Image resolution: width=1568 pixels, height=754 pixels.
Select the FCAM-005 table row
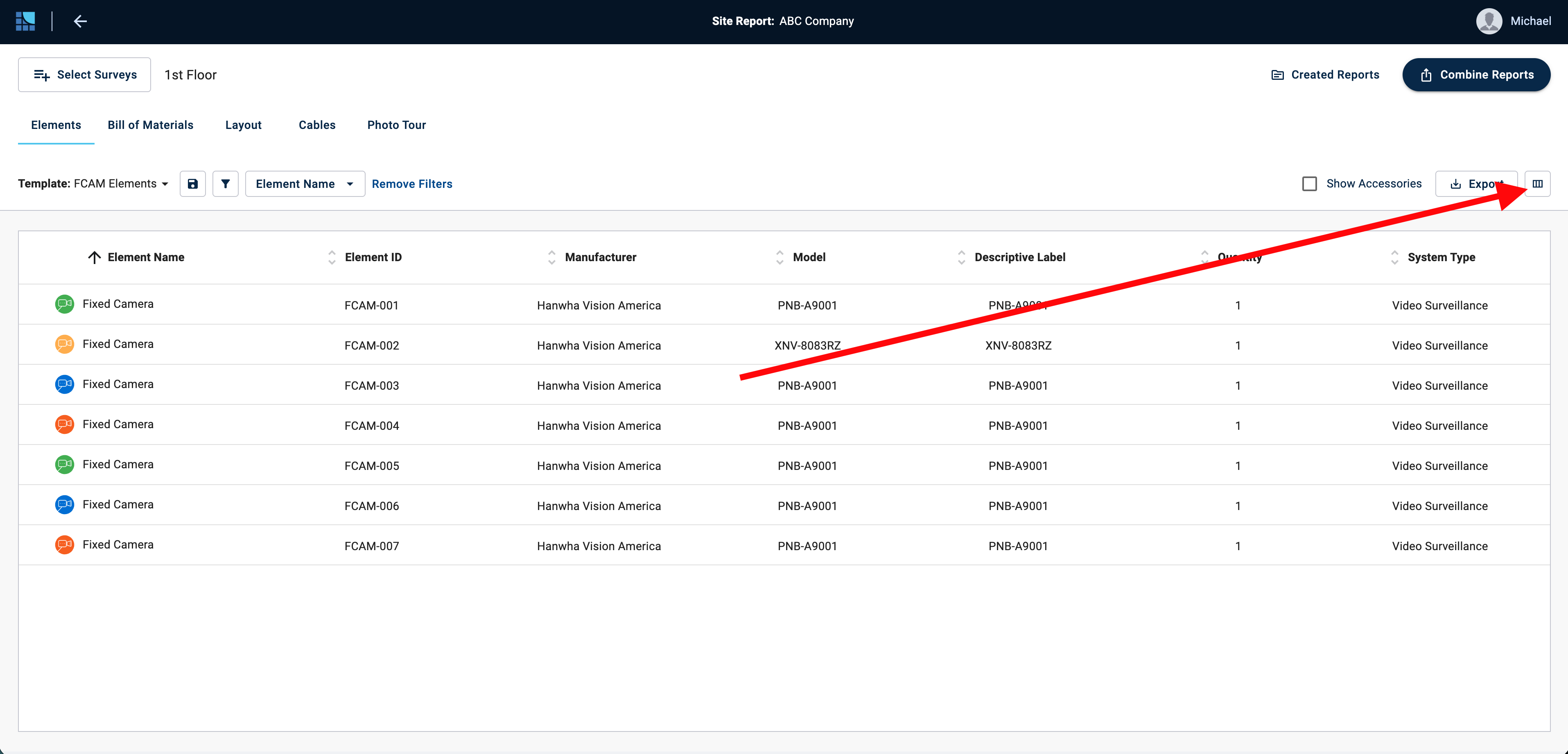[784, 465]
